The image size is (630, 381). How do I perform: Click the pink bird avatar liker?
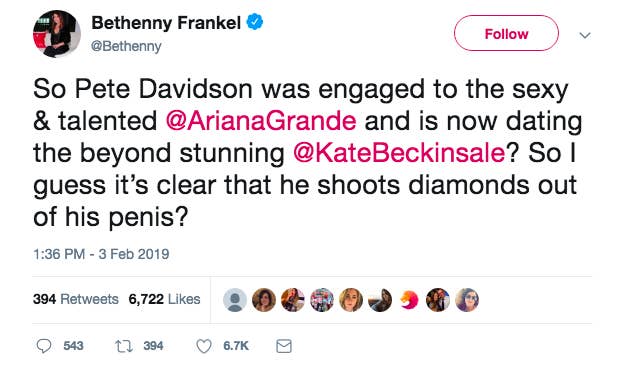pos(409,300)
